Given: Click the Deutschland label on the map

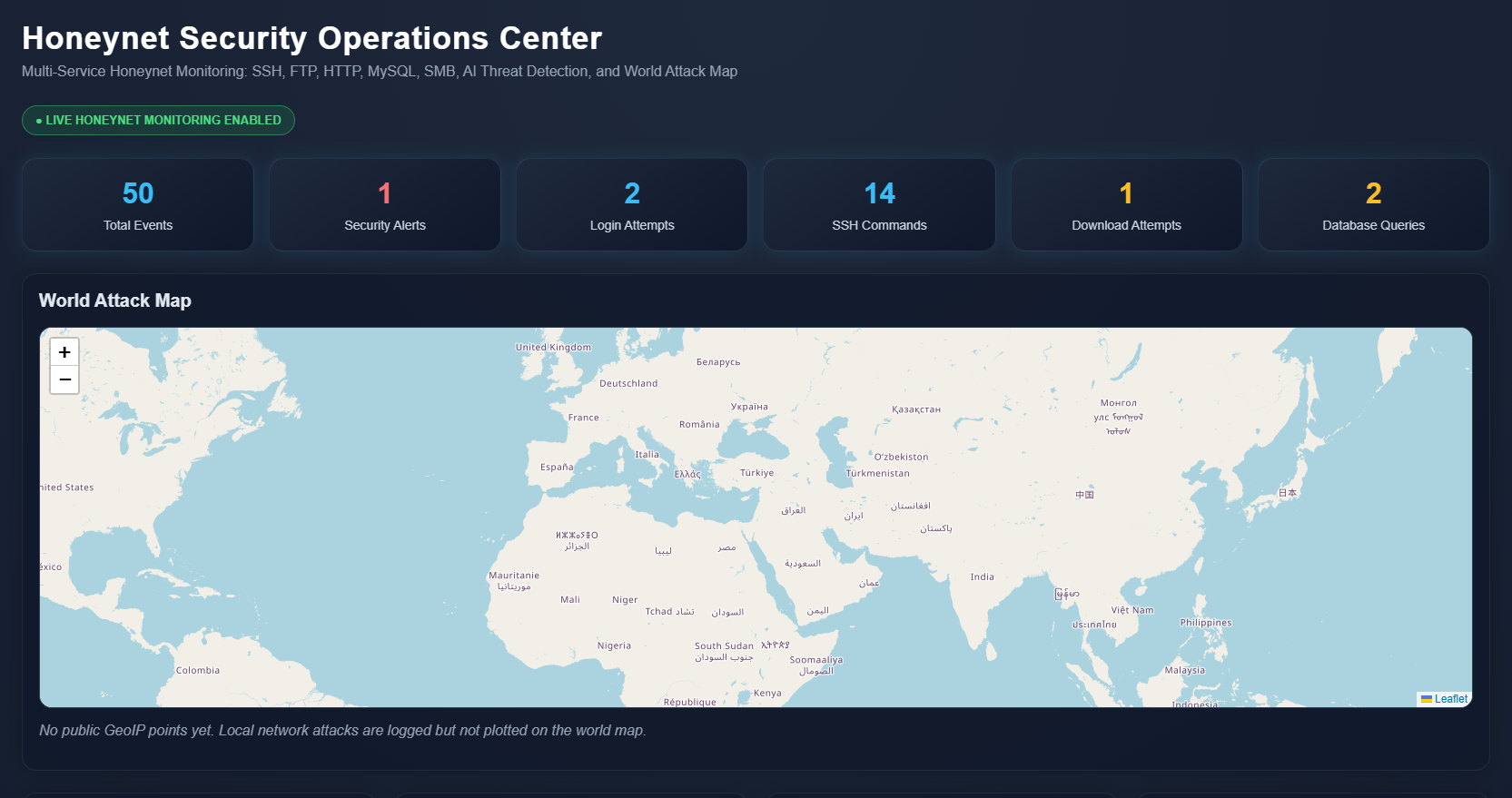Looking at the screenshot, I should tap(628, 384).
